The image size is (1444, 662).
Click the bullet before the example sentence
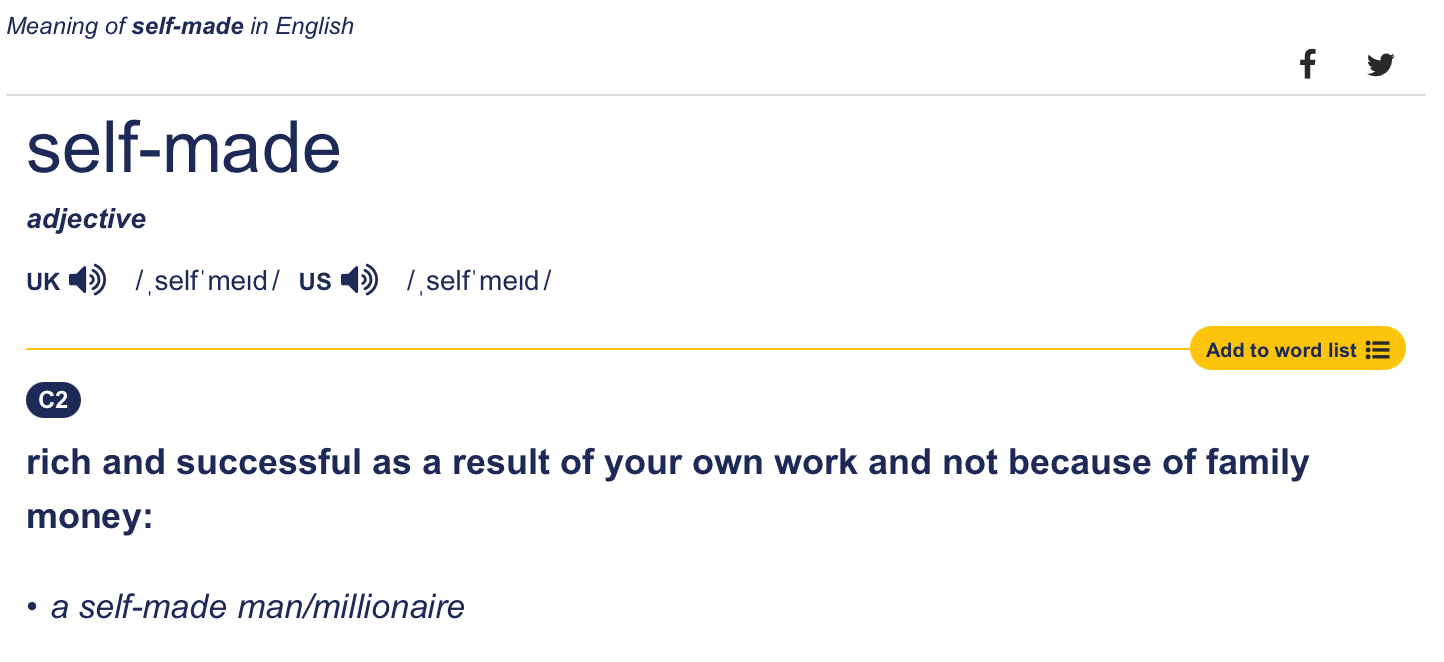[33, 607]
